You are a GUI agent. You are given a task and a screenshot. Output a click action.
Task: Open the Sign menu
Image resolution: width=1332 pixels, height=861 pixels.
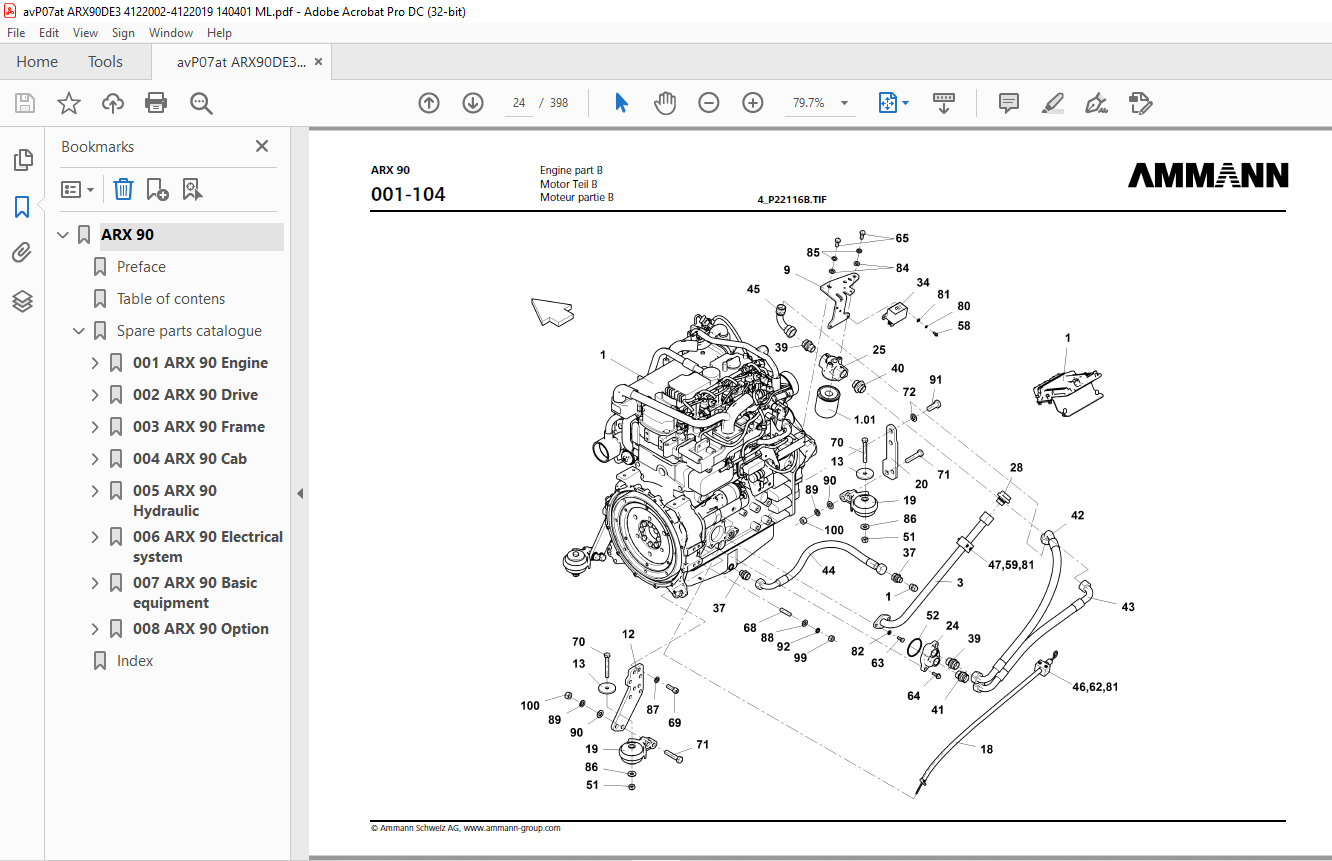[123, 33]
